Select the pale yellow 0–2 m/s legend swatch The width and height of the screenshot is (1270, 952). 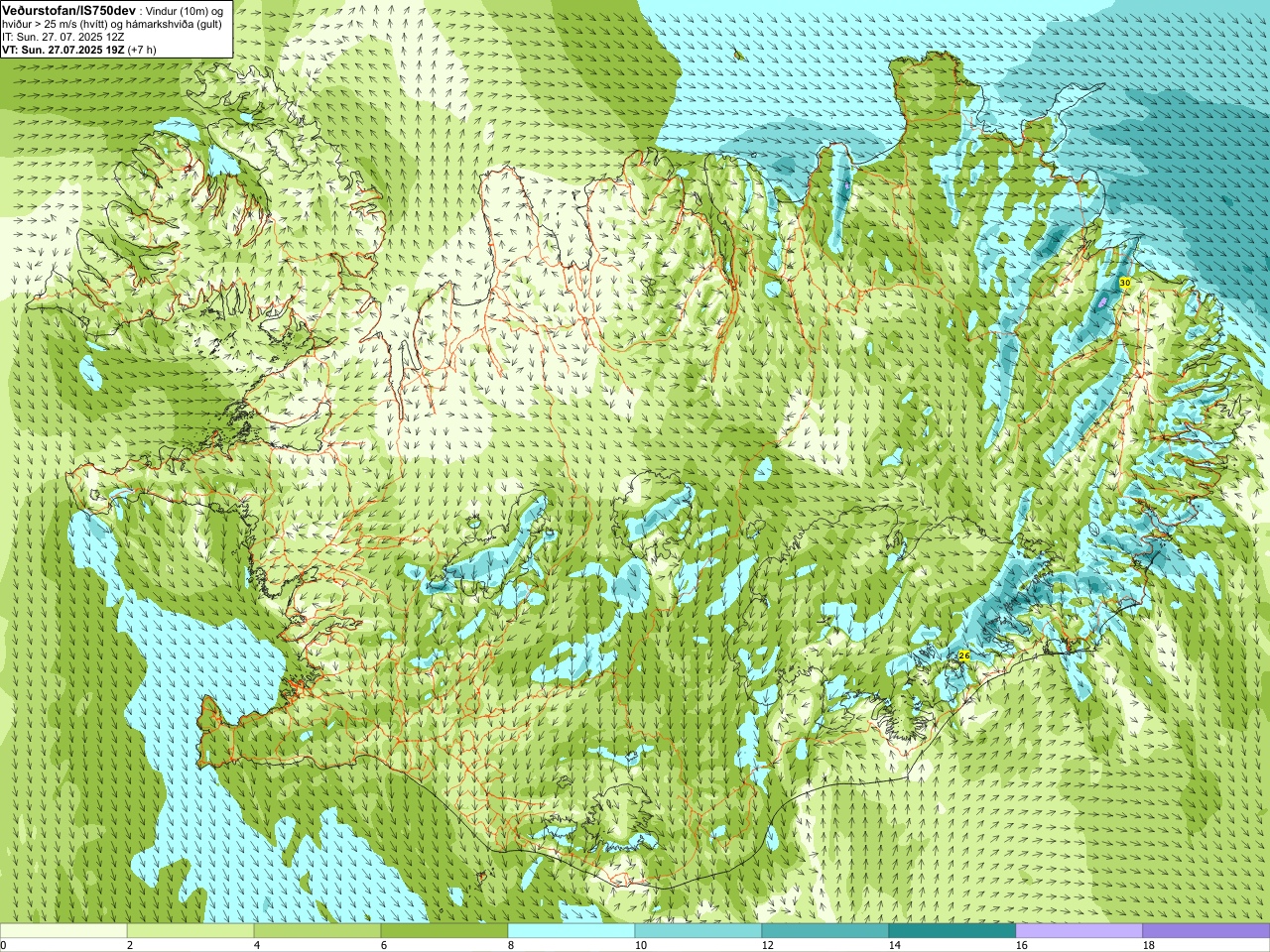pos(63,931)
